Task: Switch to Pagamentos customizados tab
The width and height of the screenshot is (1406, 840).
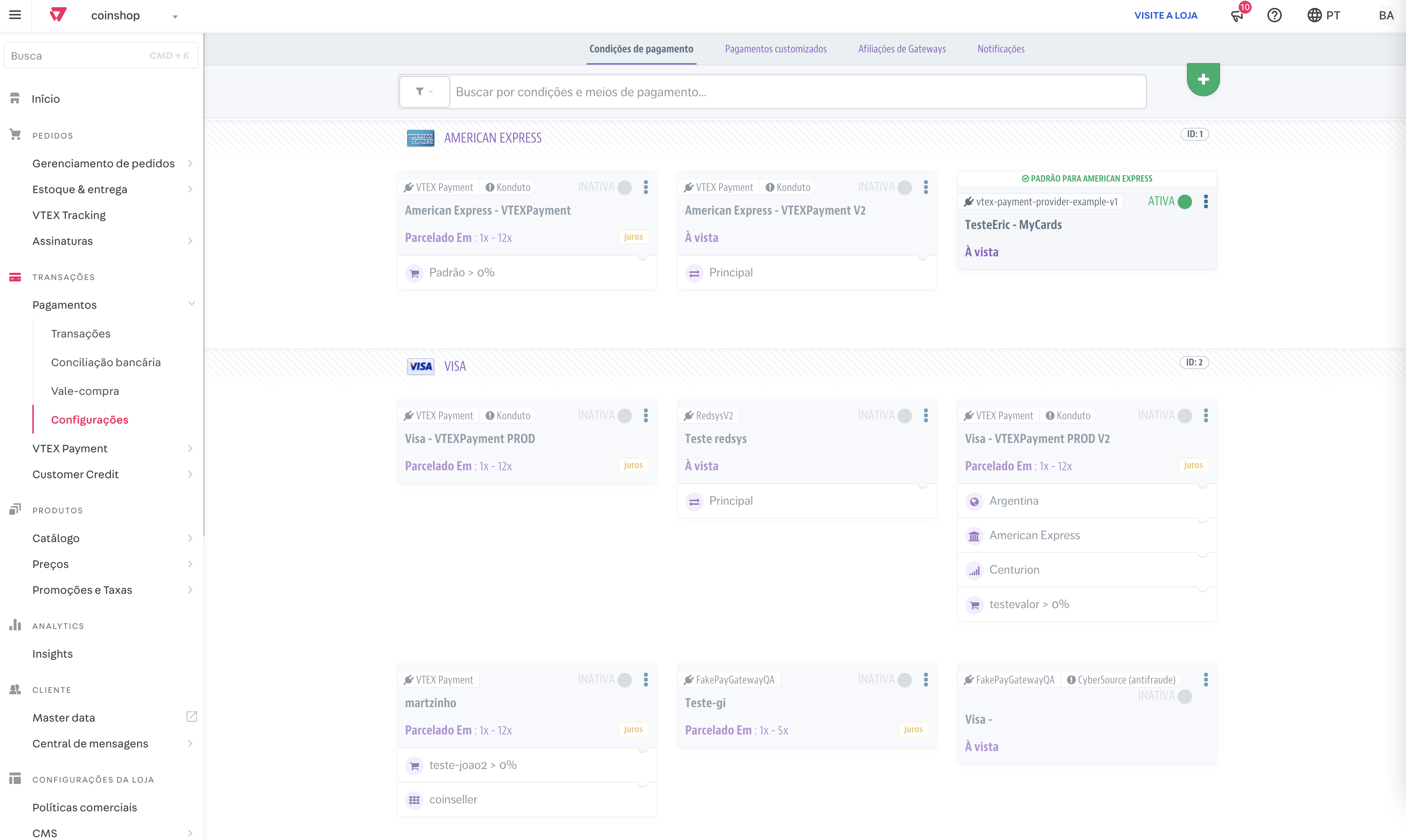Action: pos(776,49)
